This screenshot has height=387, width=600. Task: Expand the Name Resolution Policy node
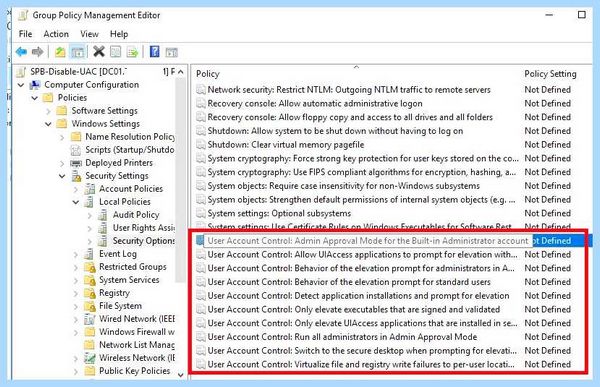coord(62,137)
